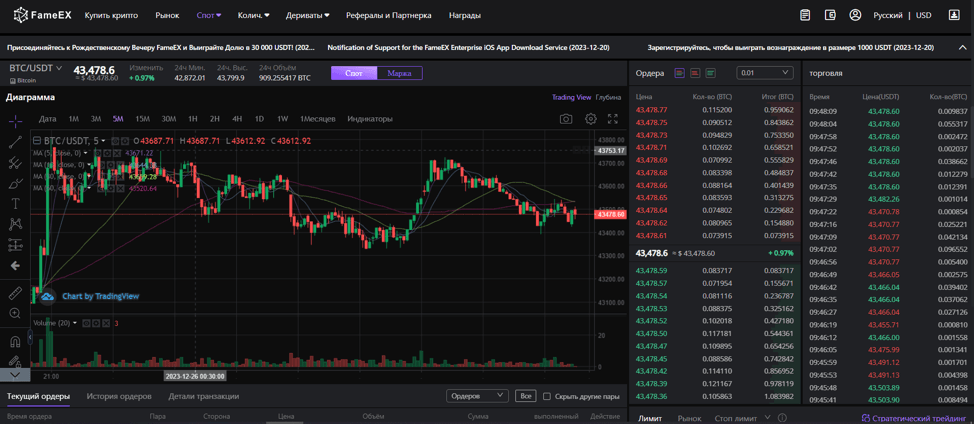Click the zoom in magnifier tool
Viewport: 974px width, 424px height.
[x=15, y=314]
